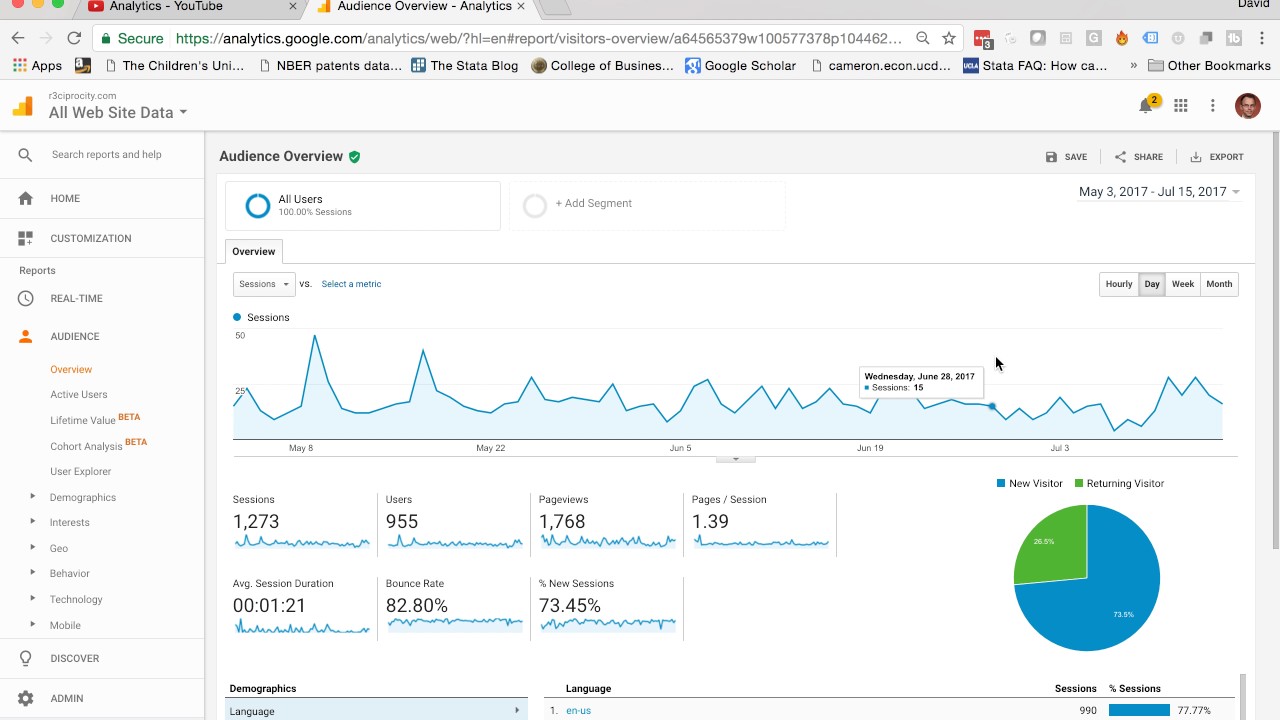The height and width of the screenshot is (720, 1280).
Task: Open the Google apps grid icon
Action: pos(1181,106)
